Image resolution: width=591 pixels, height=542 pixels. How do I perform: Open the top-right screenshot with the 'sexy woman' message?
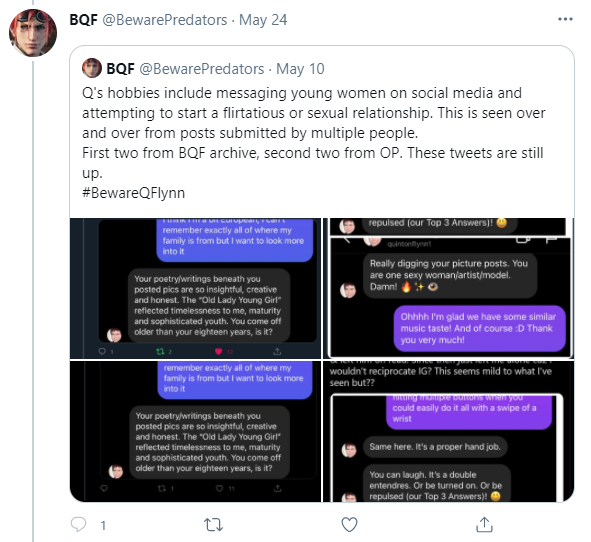click(449, 288)
